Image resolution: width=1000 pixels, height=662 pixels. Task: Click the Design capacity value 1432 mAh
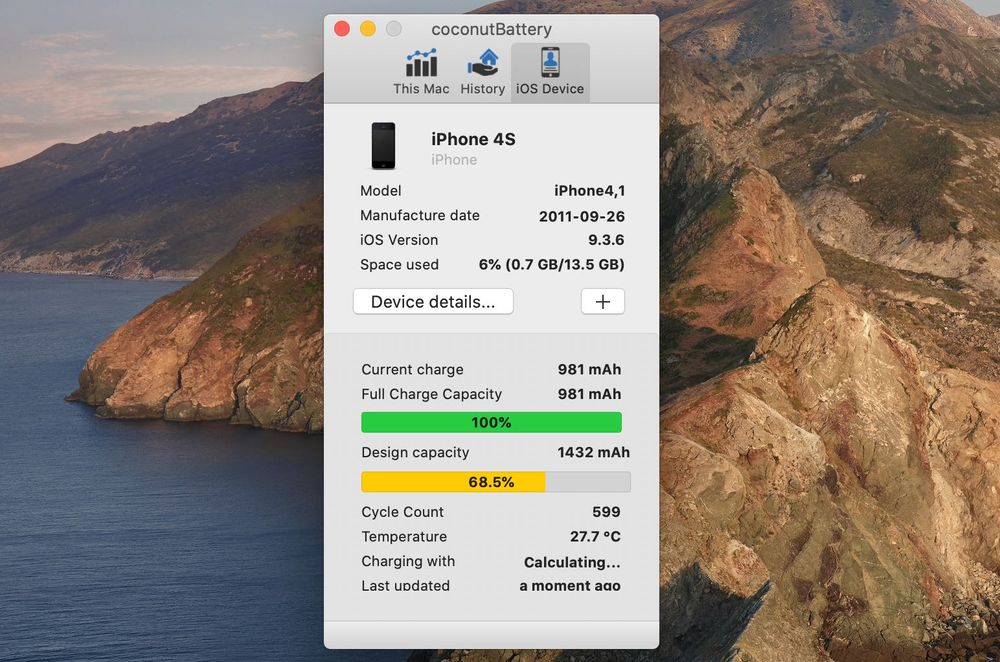click(x=594, y=452)
